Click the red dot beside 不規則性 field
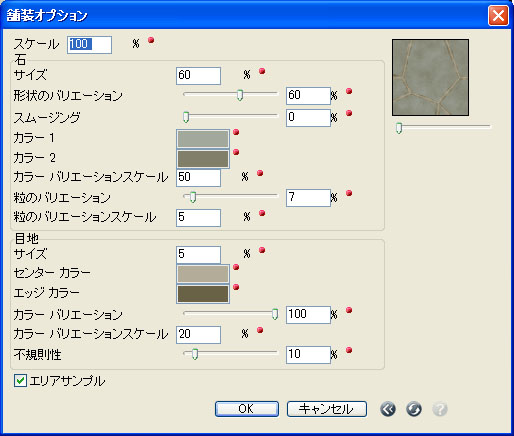The image size is (514, 436). [x=349, y=350]
